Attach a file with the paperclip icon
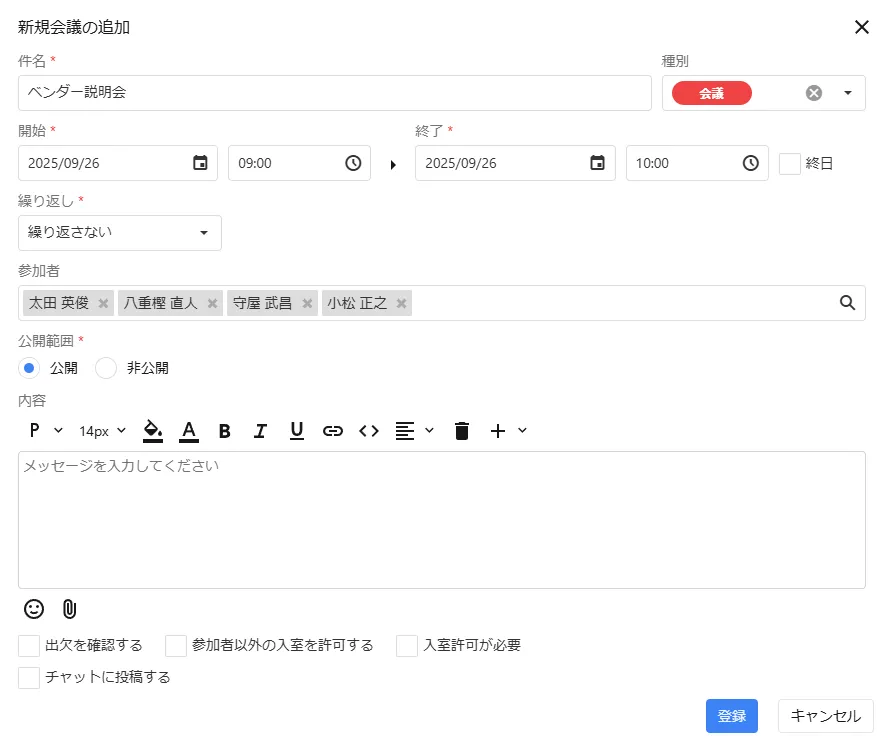Screen dimensions: 889x750 [x=68, y=609]
